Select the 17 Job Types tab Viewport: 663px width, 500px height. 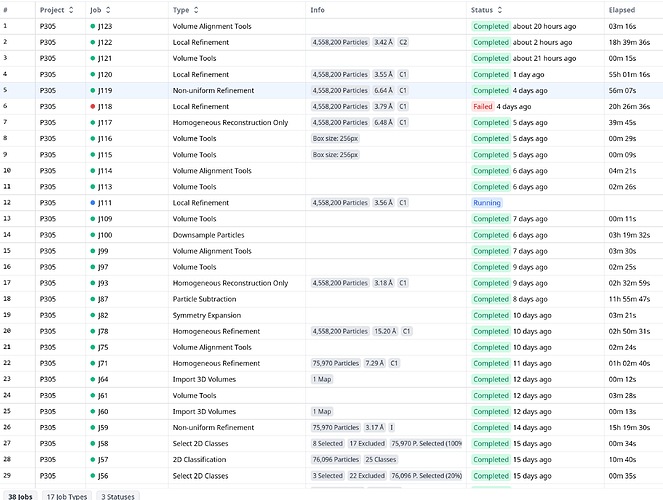[67, 496]
